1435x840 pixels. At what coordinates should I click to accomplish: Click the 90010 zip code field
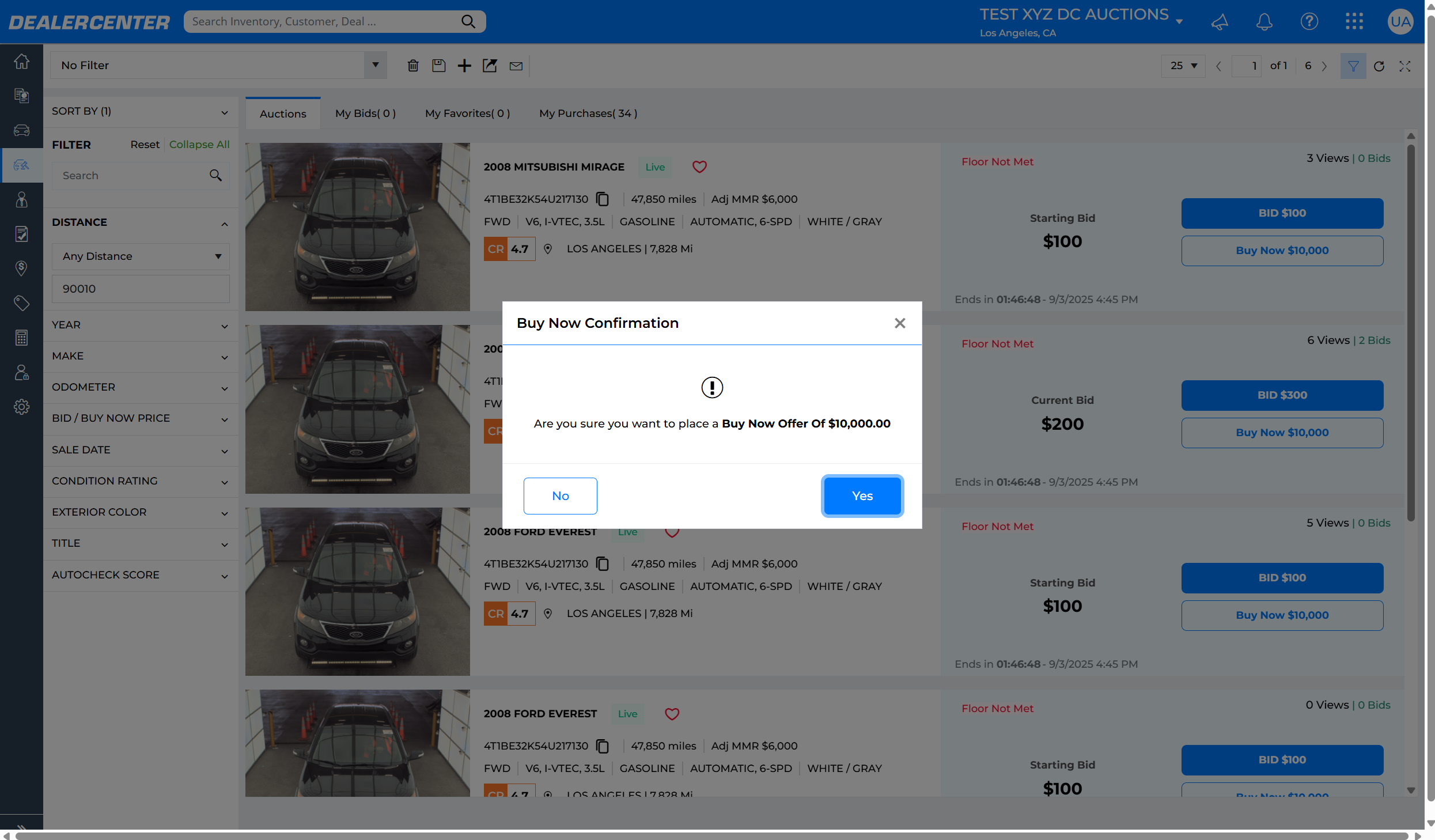141,289
